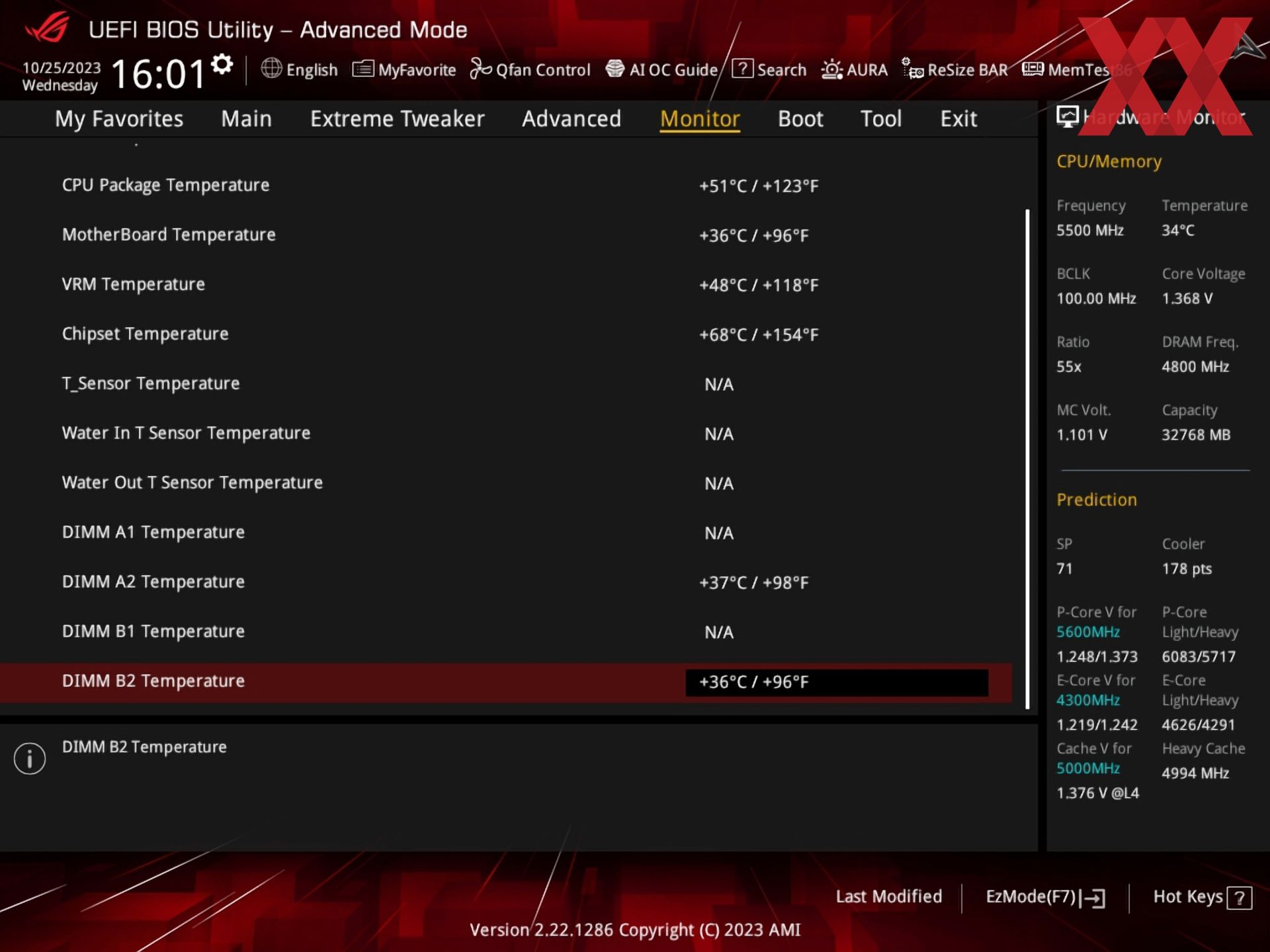Click the 5500 MHz frequency value
Viewport: 1270px width, 952px height.
[1090, 231]
